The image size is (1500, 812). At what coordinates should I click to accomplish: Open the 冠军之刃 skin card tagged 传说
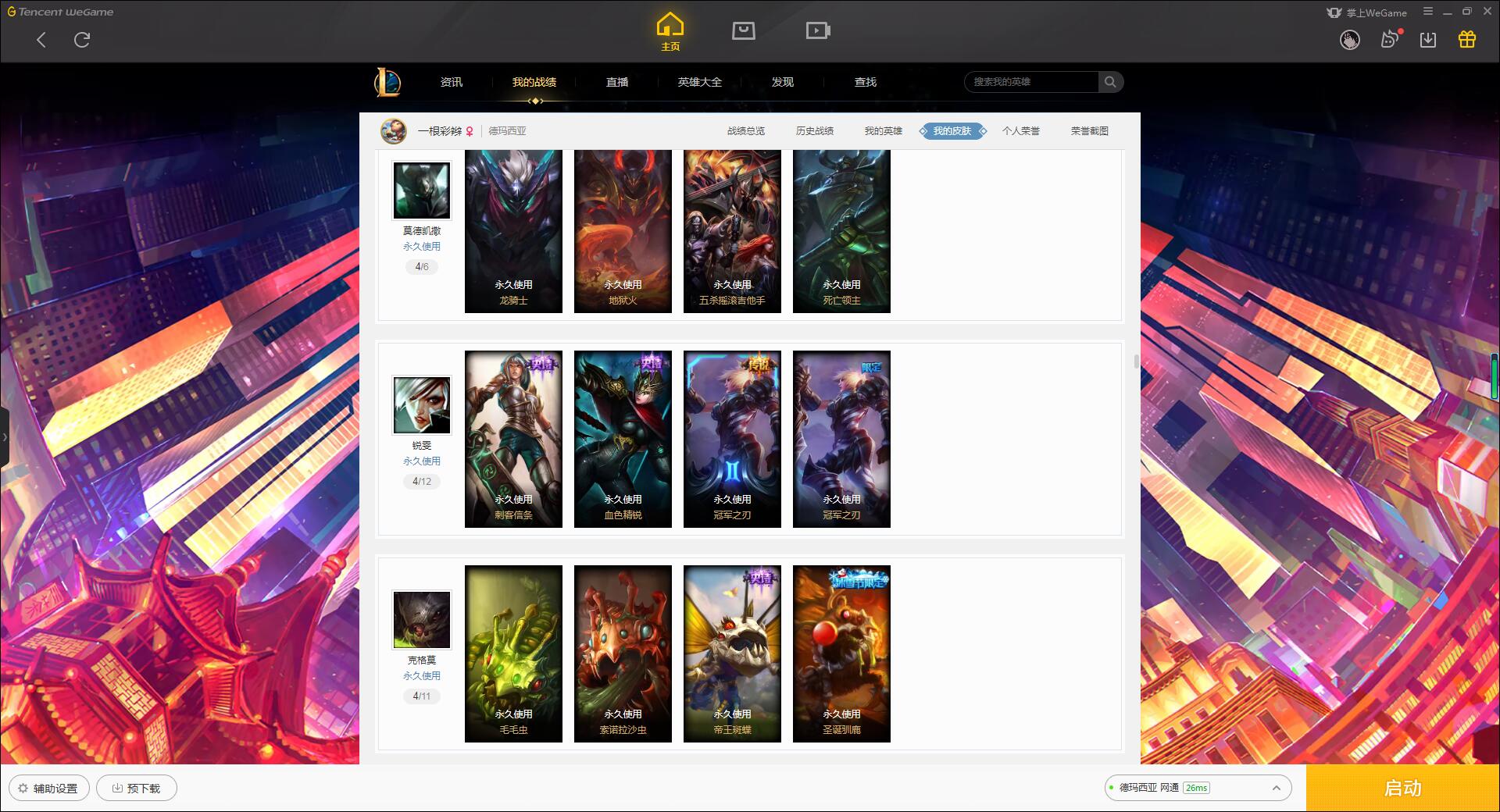(732, 439)
